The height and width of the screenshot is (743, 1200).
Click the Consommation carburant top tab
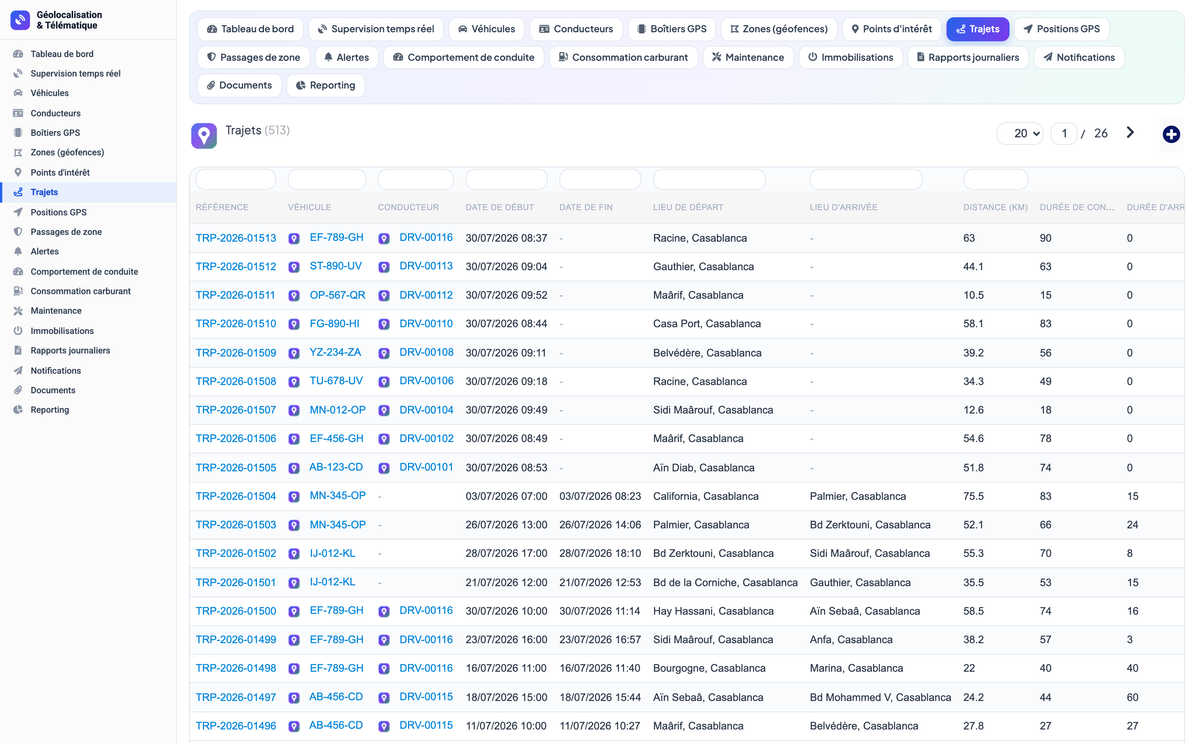tap(623, 57)
